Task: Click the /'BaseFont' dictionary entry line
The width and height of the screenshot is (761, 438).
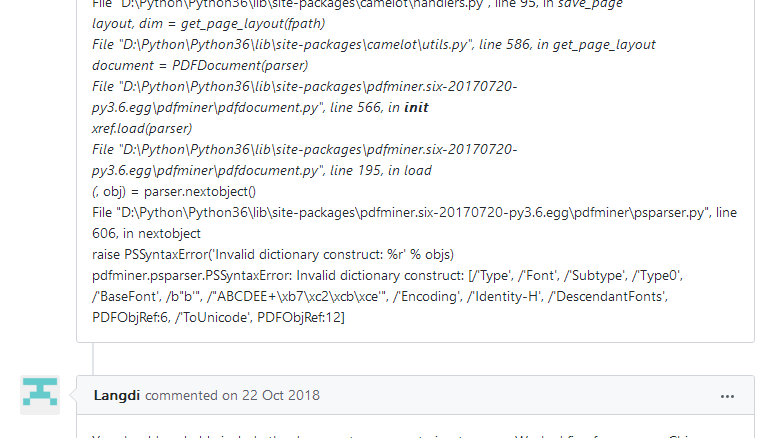Action: [380, 296]
